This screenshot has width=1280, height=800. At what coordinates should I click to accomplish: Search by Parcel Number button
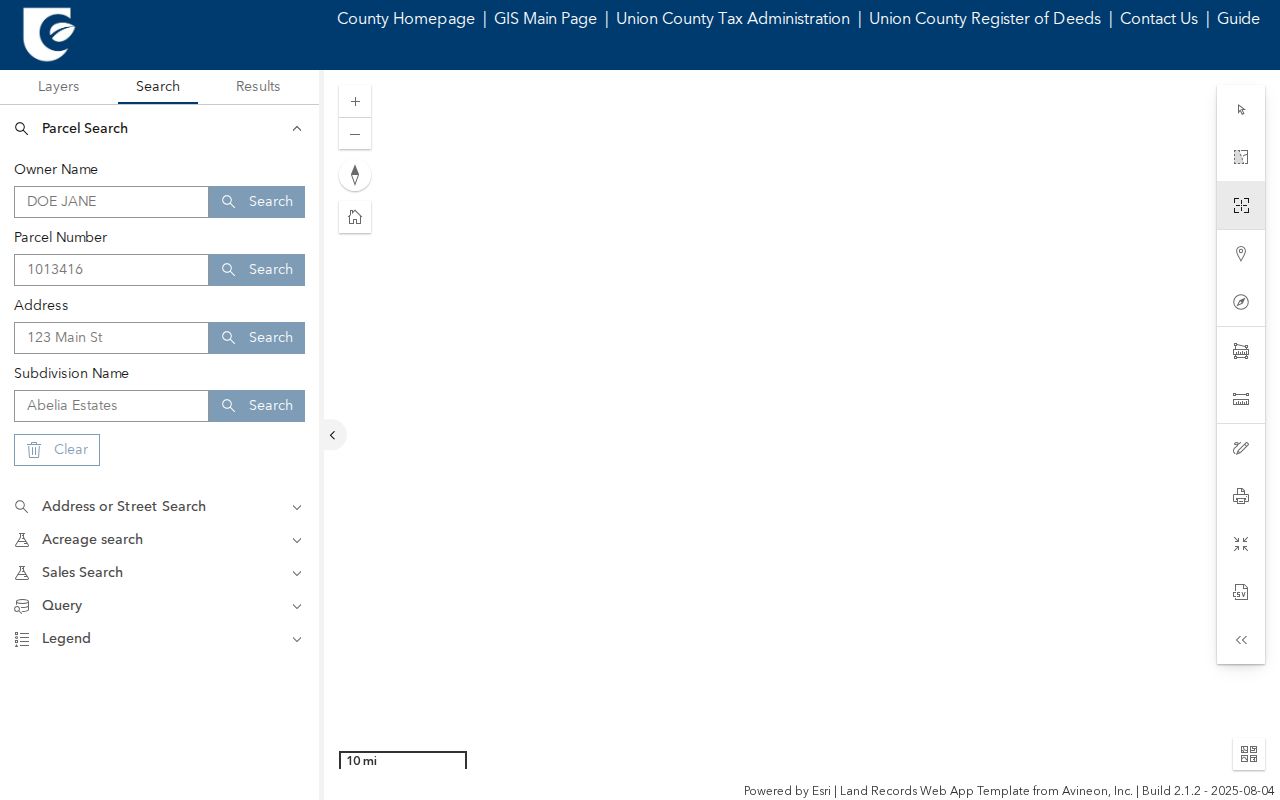[257, 270]
